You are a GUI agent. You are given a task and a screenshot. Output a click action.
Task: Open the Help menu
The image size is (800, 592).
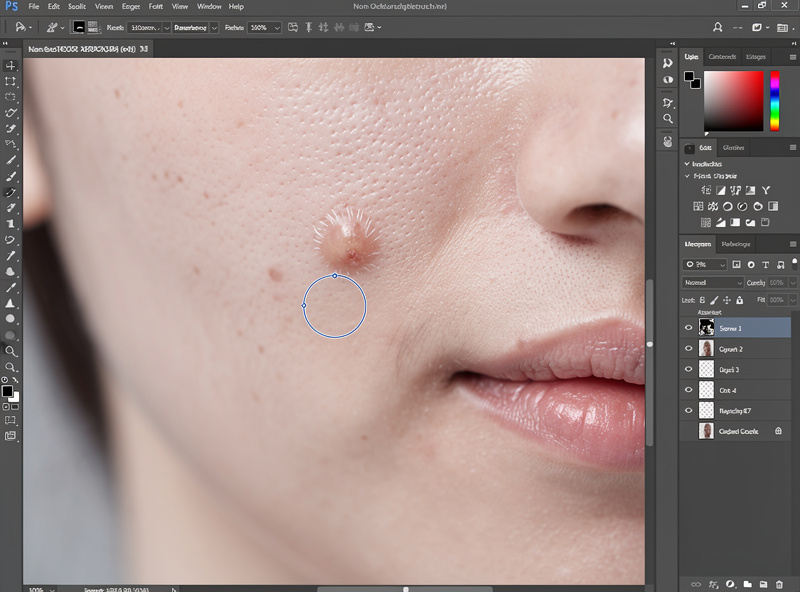pyautogui.click(x=236, y=7)
